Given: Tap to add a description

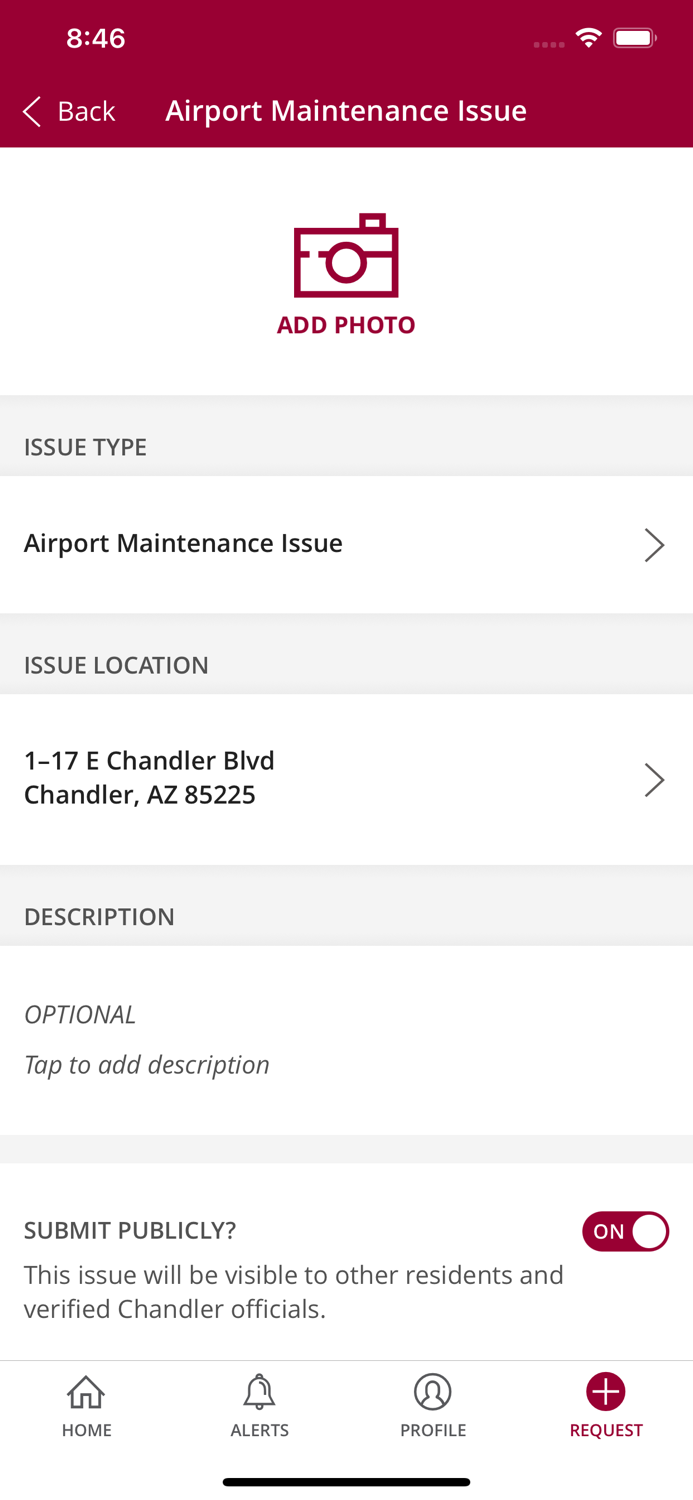Looking at the screenshot, I should pos(147,1064).
